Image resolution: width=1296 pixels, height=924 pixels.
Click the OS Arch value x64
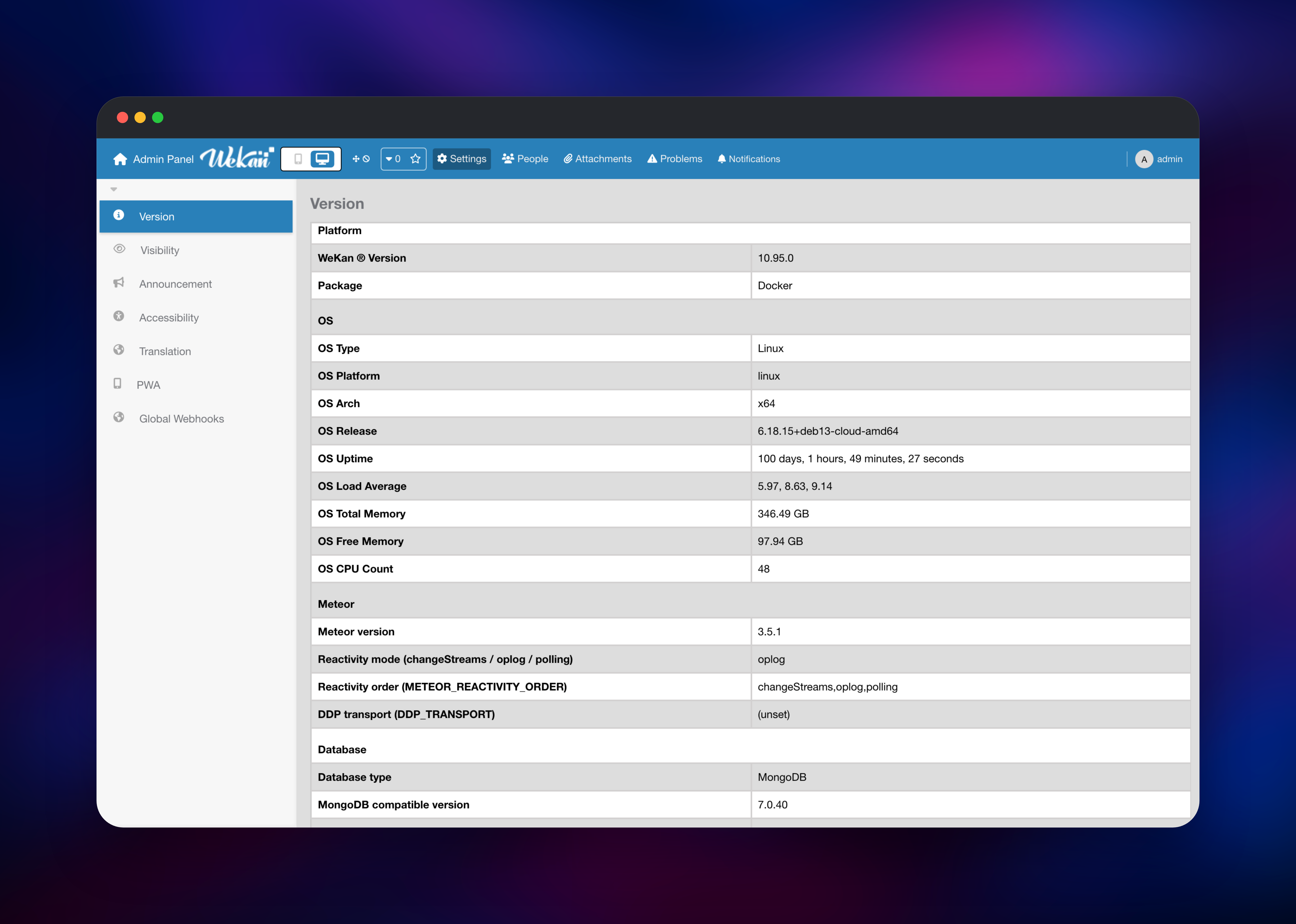[x=766, y=403]
